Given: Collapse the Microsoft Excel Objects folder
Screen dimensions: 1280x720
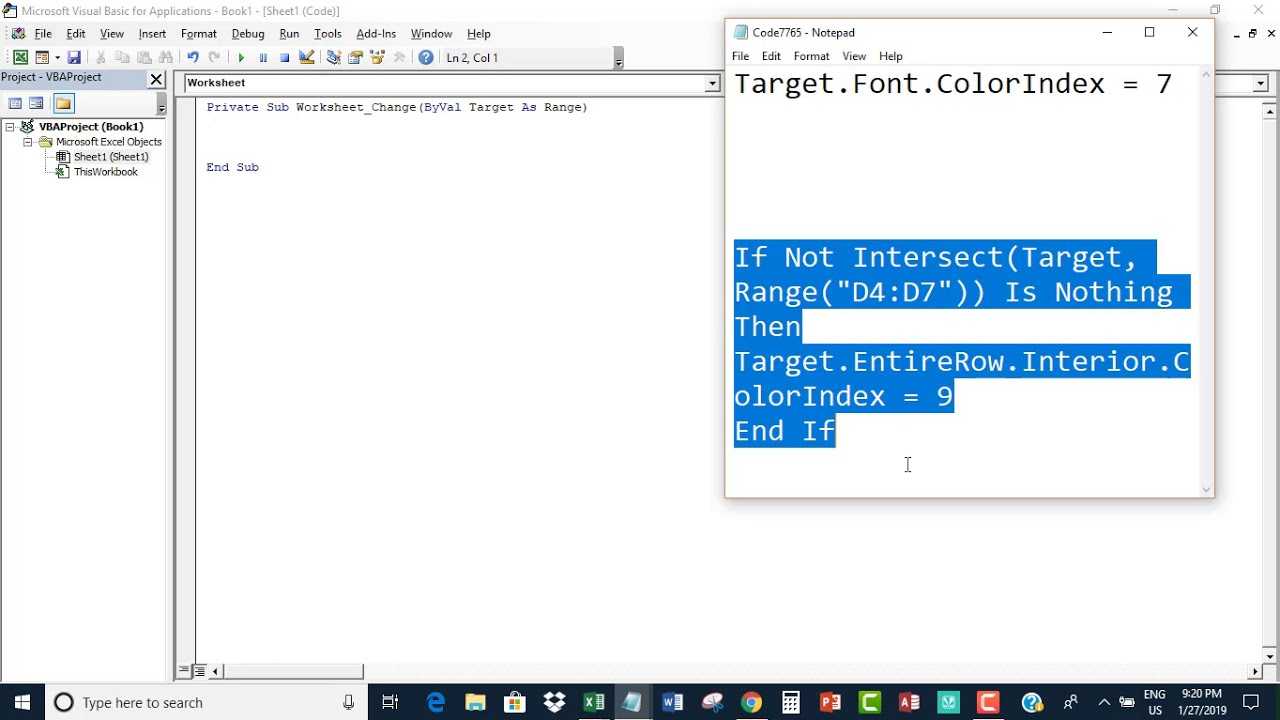Looking at the screenshot, I should [29, 142].
